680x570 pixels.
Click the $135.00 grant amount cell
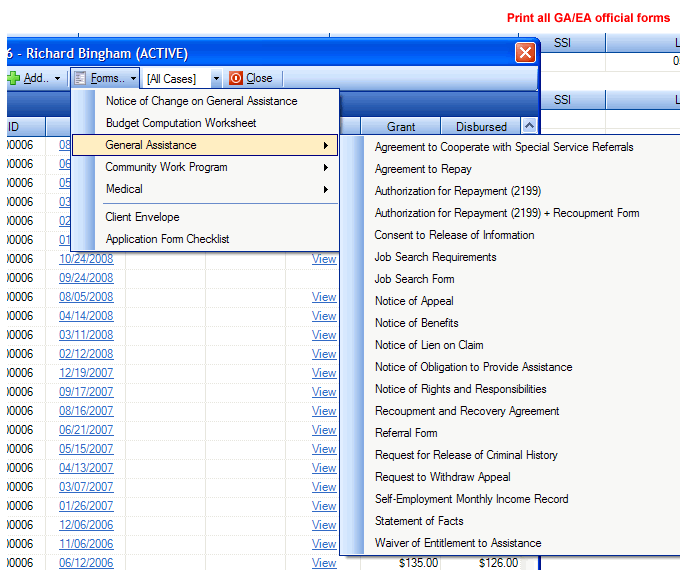tap(418, 563)
